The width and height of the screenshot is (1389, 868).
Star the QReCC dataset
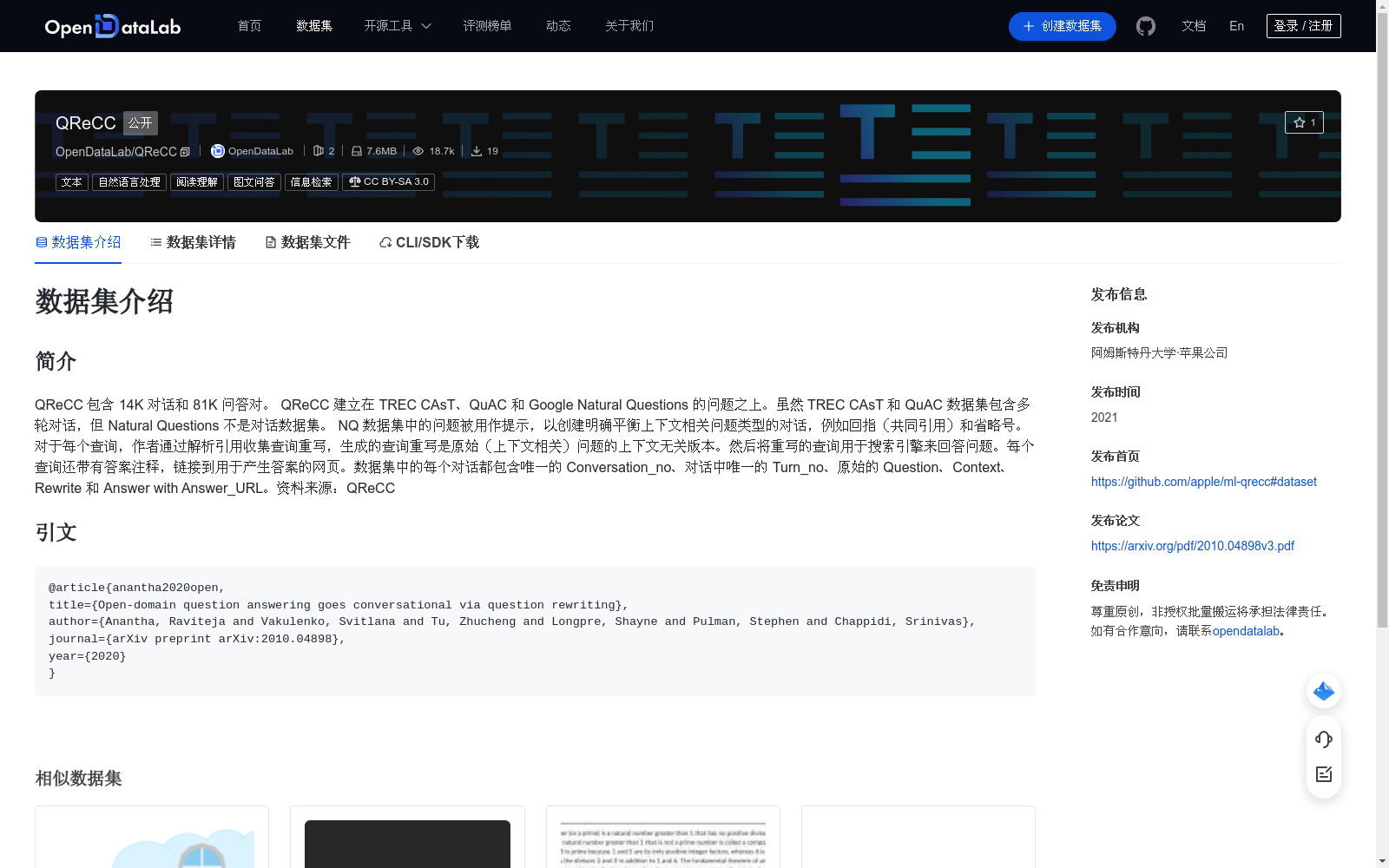[x=1304, y=122]
